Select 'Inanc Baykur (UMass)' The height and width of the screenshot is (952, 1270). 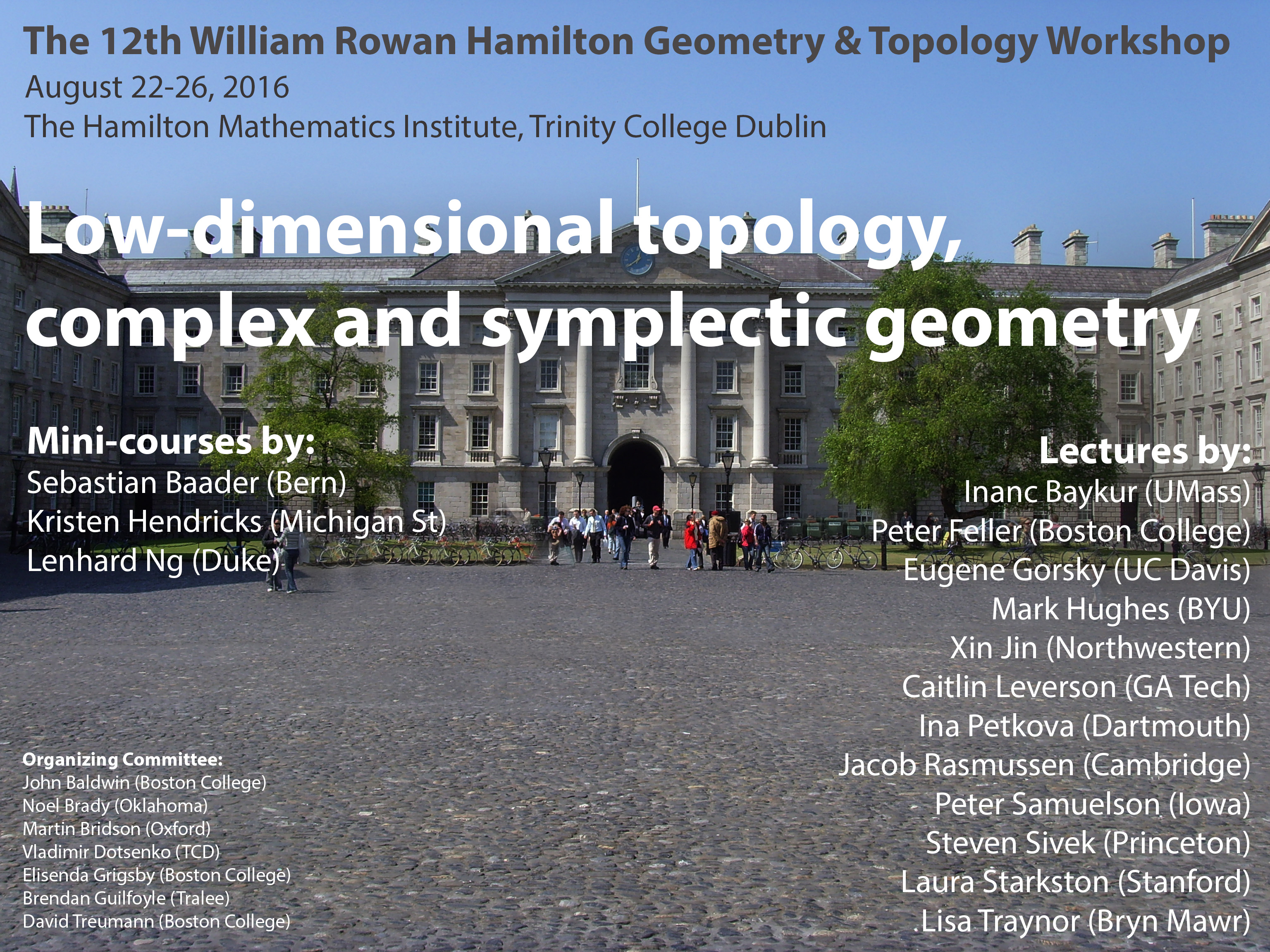pyautogui.click(x=1106, y=493)
